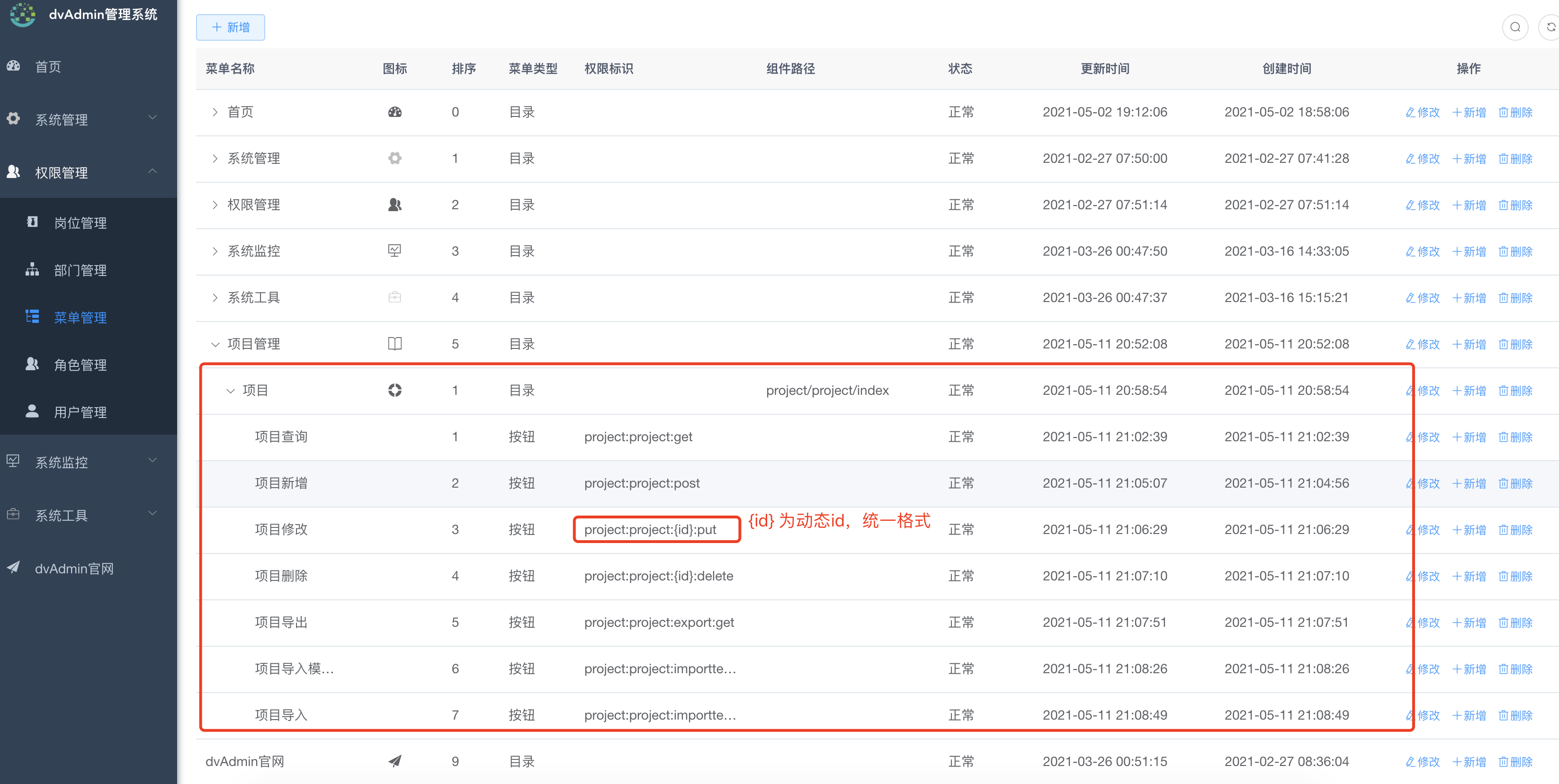
Task: Click the 系统管理 gear icon in sidebar
Action: click(x=13, y=118)
